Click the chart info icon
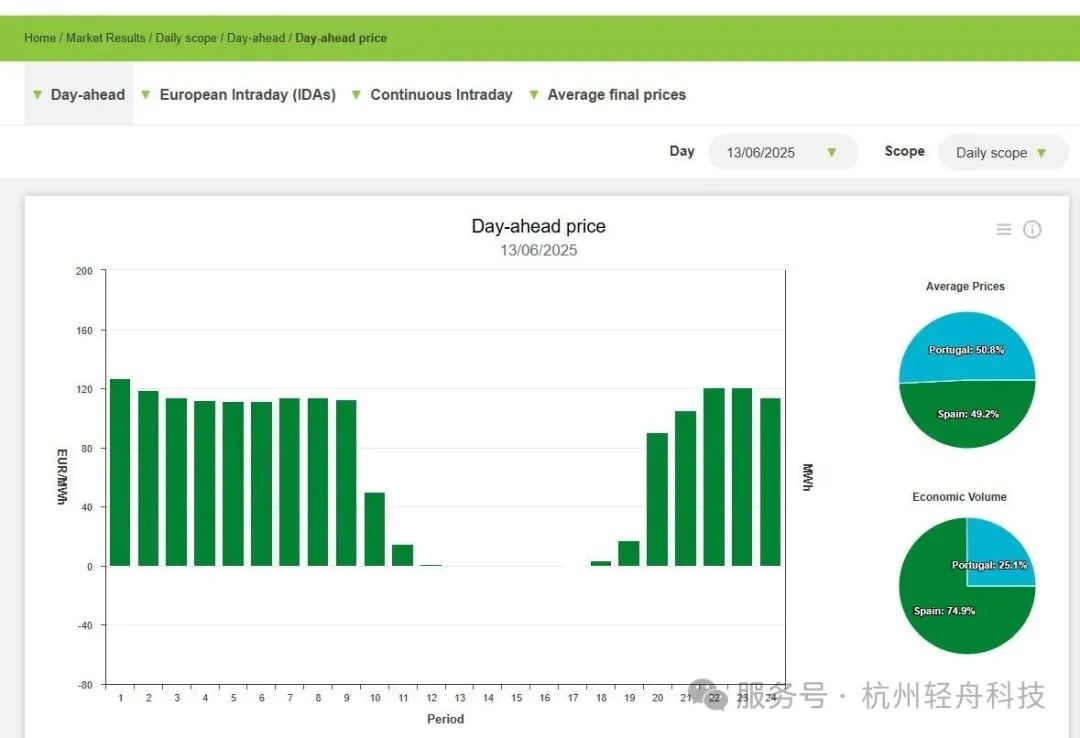This screenshot has height=738, width=1080. click(x=1032, y=230)
